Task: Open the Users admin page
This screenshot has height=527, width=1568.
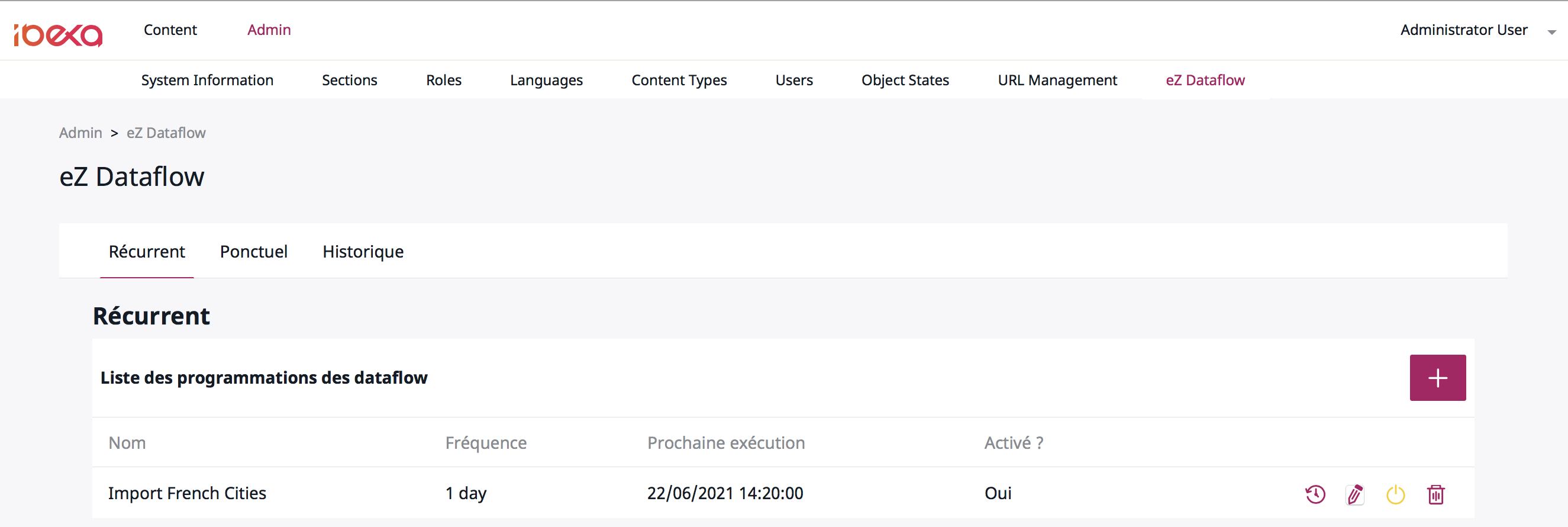Action: click(793, 80)
